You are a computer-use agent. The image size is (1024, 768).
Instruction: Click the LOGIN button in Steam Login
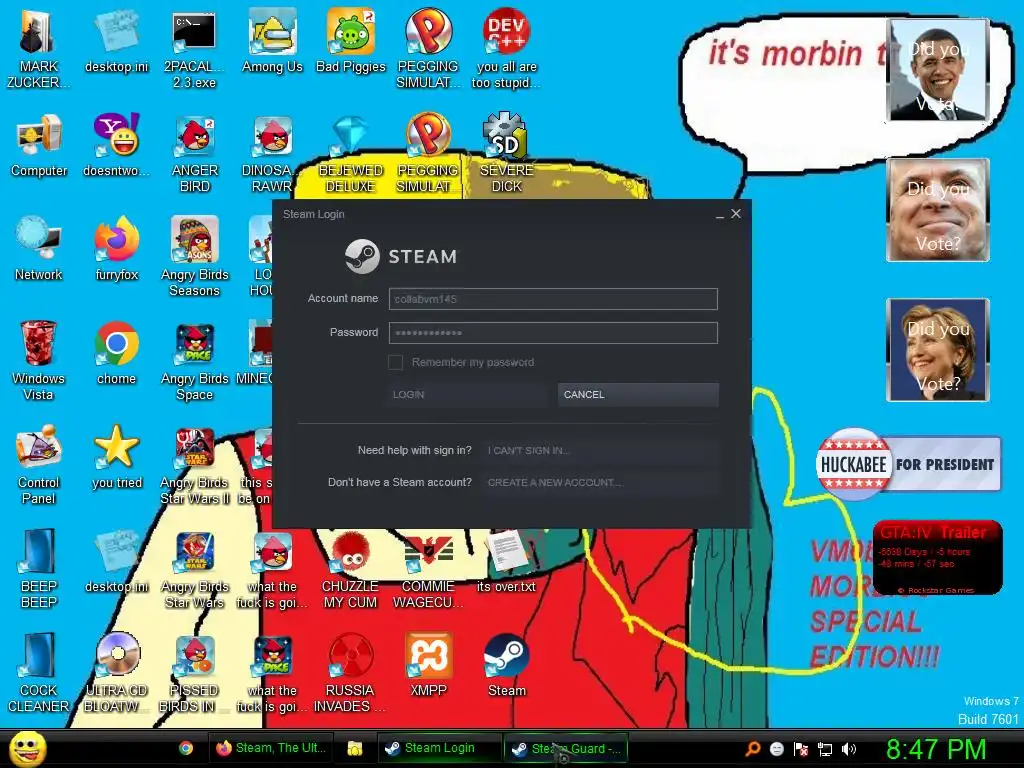coord(466,394)
